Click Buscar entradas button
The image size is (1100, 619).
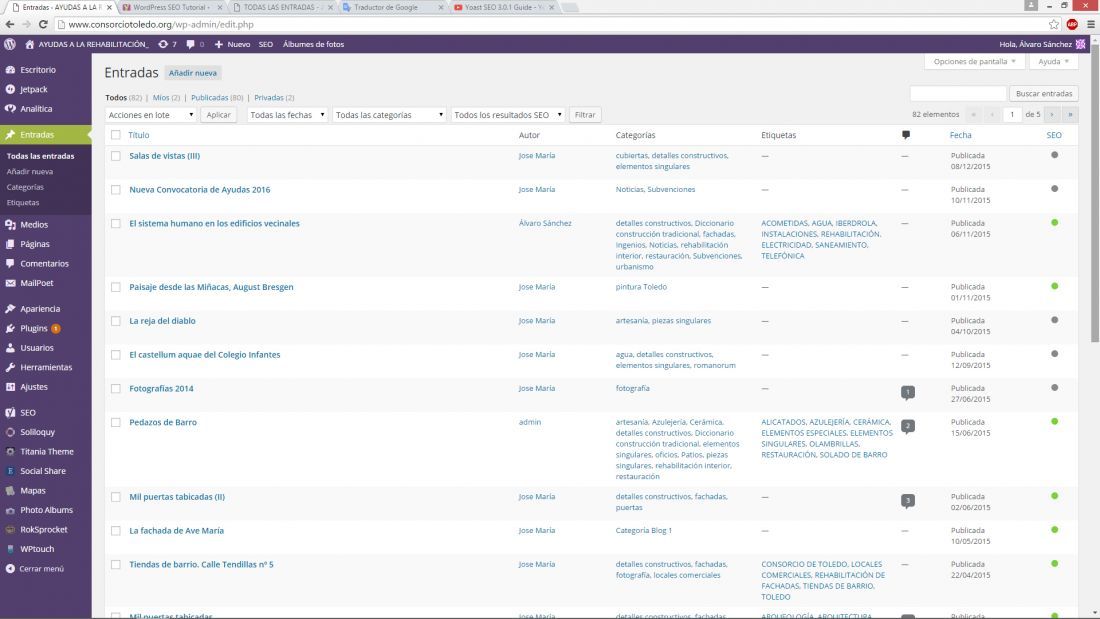coord(1044,93)
